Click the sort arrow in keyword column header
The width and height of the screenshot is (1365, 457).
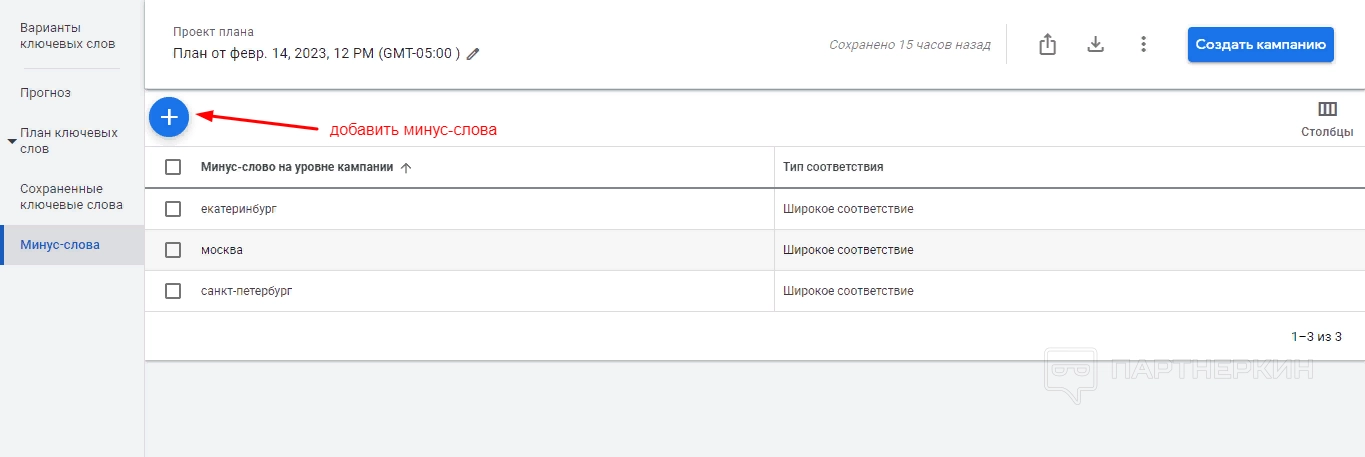click(405, 168)
